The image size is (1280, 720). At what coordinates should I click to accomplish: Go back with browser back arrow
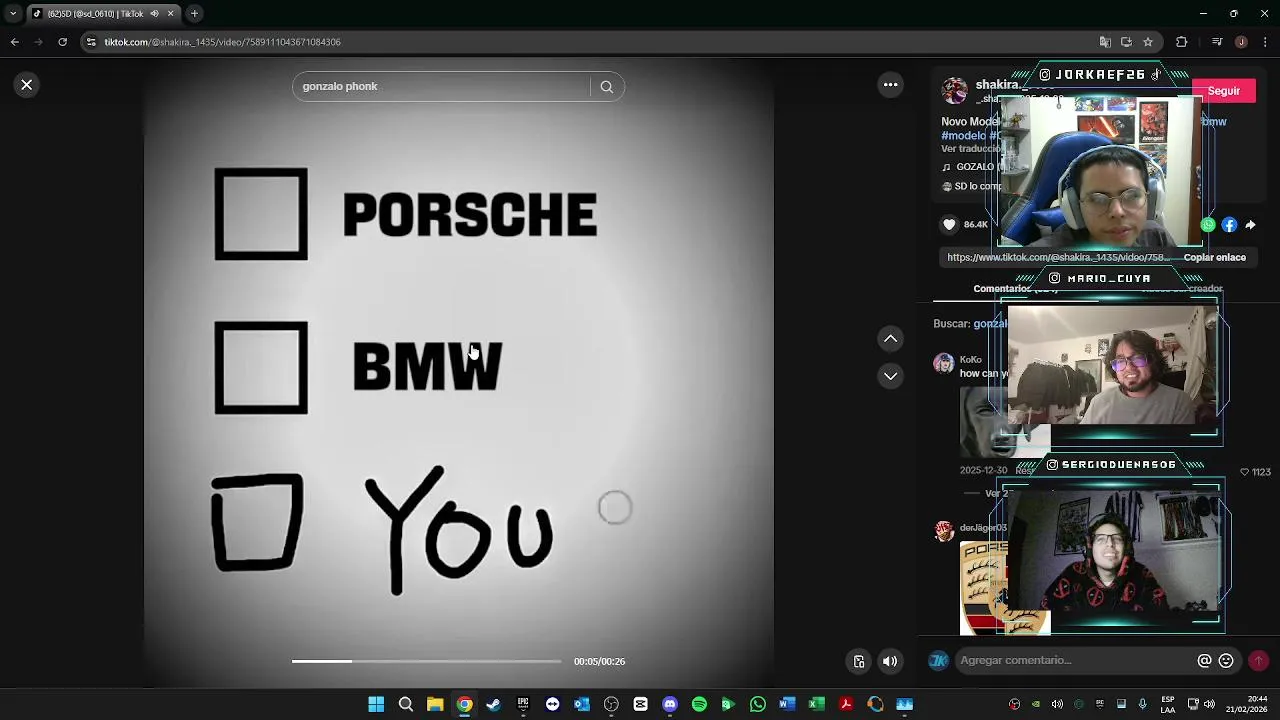(14, 42)
